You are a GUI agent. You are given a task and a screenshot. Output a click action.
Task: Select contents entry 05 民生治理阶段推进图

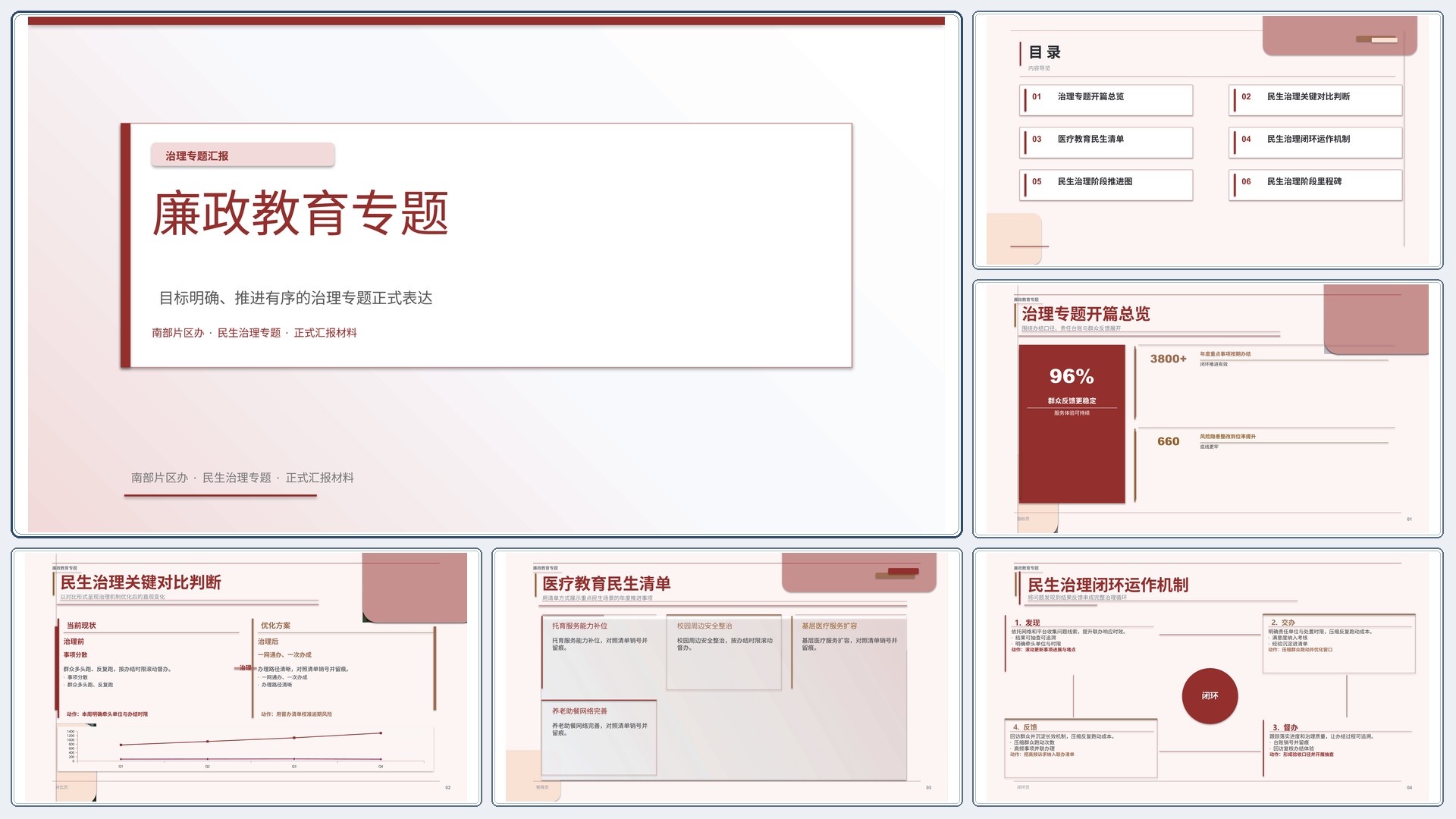pyautogui.click(x=1106, y=184)
